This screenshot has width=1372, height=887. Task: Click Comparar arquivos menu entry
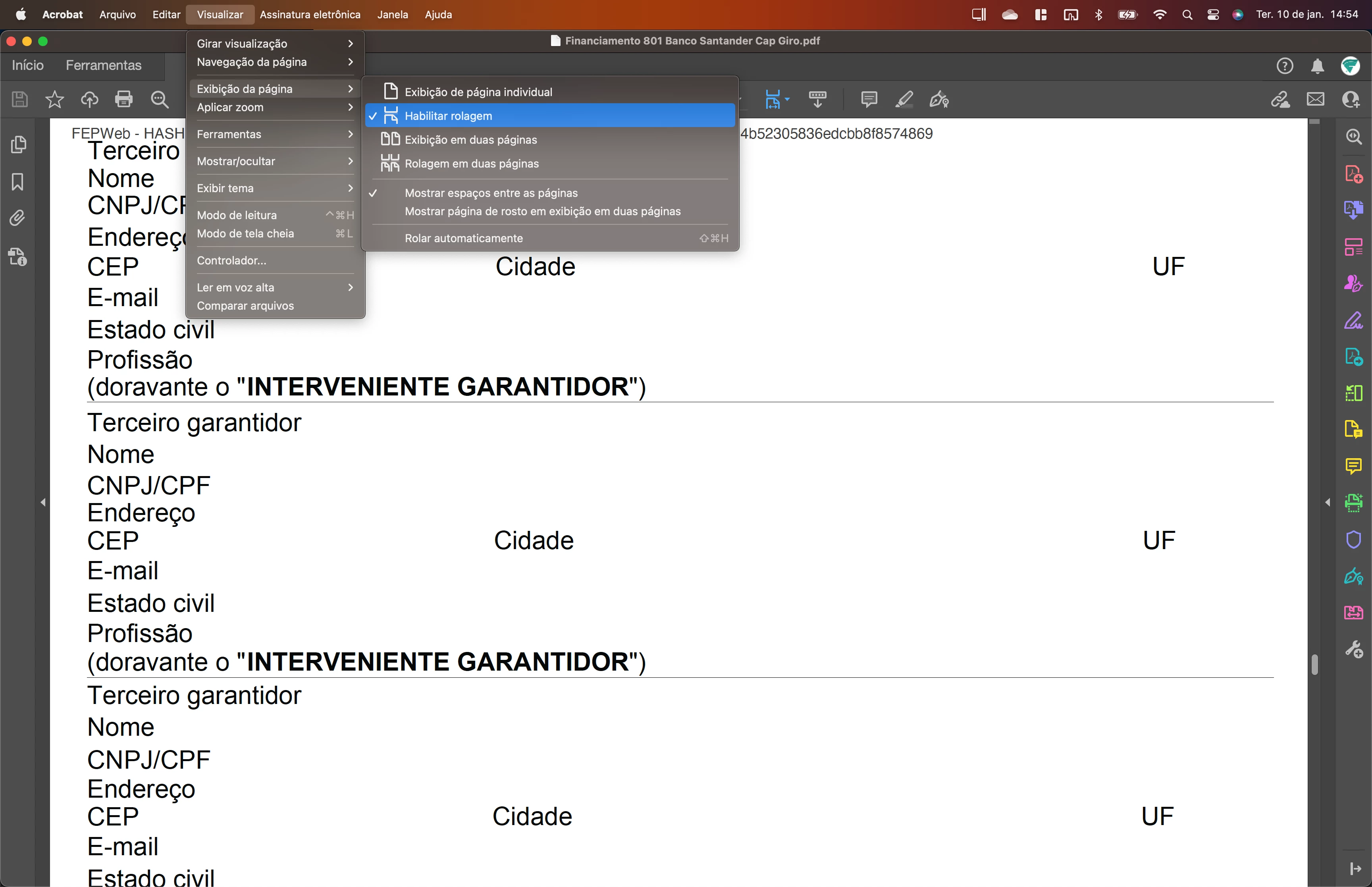[x=245, y=306]
